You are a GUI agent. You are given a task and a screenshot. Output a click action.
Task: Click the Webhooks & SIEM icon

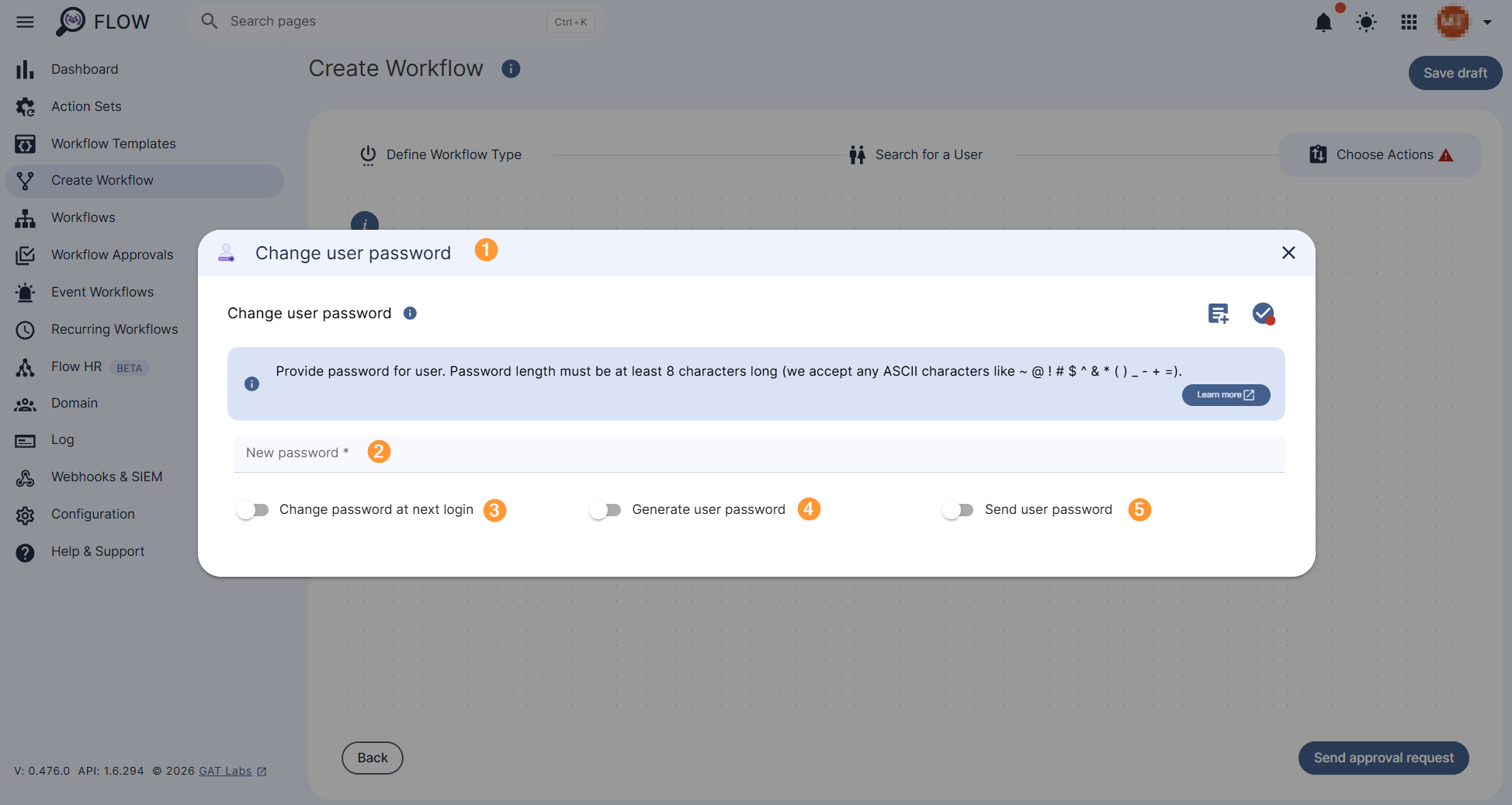(x=26, y=477)
